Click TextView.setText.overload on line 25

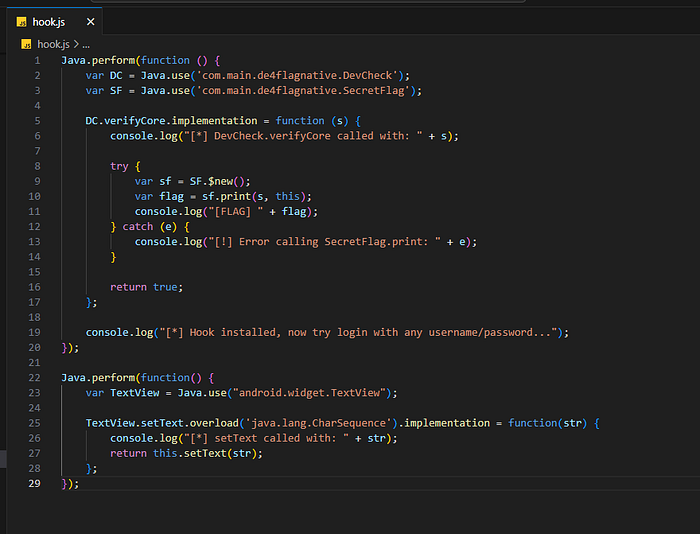162,423
